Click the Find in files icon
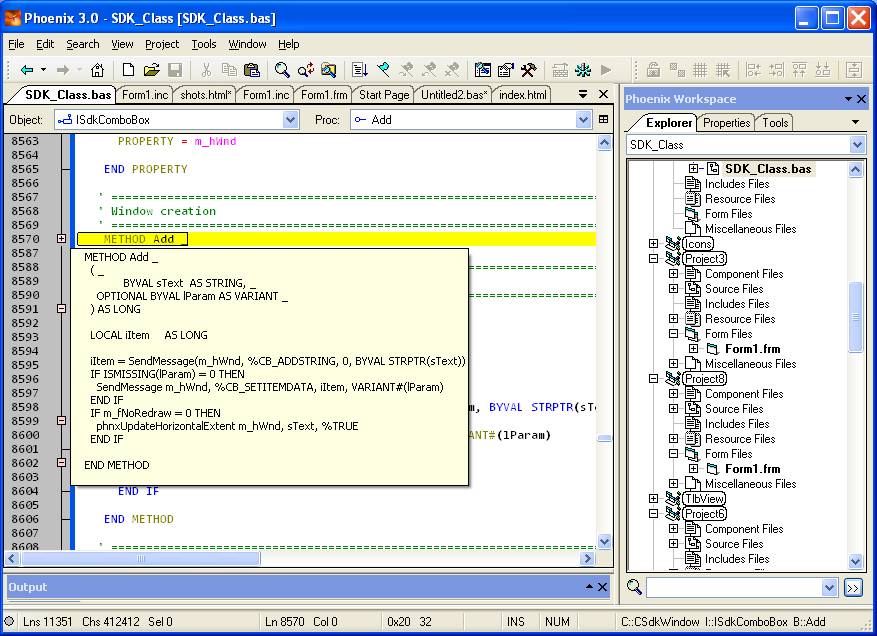This screenshot has width=877, height=636. pos(328,70)
